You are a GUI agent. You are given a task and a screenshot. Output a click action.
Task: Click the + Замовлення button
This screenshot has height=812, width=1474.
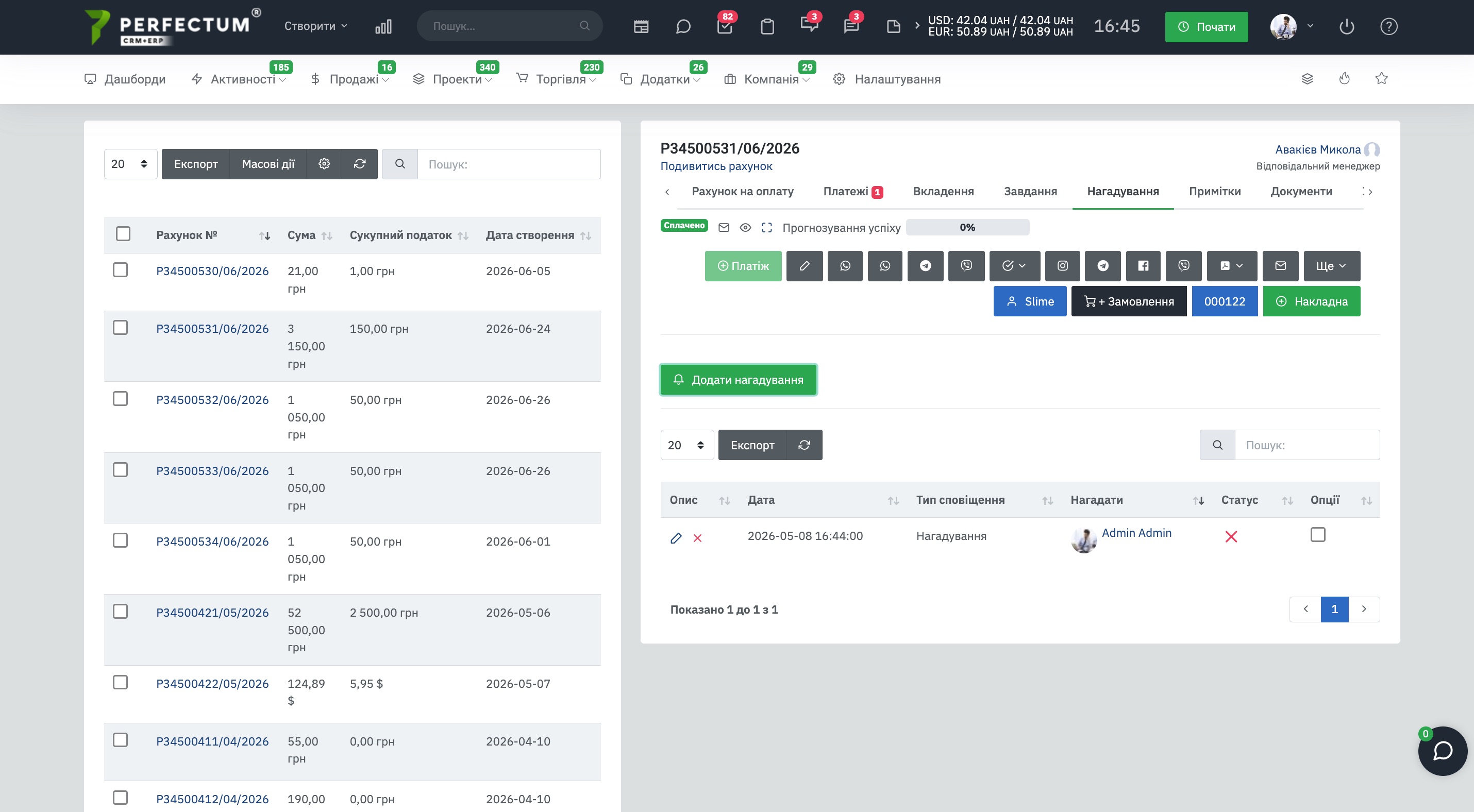click(1128, 301)
